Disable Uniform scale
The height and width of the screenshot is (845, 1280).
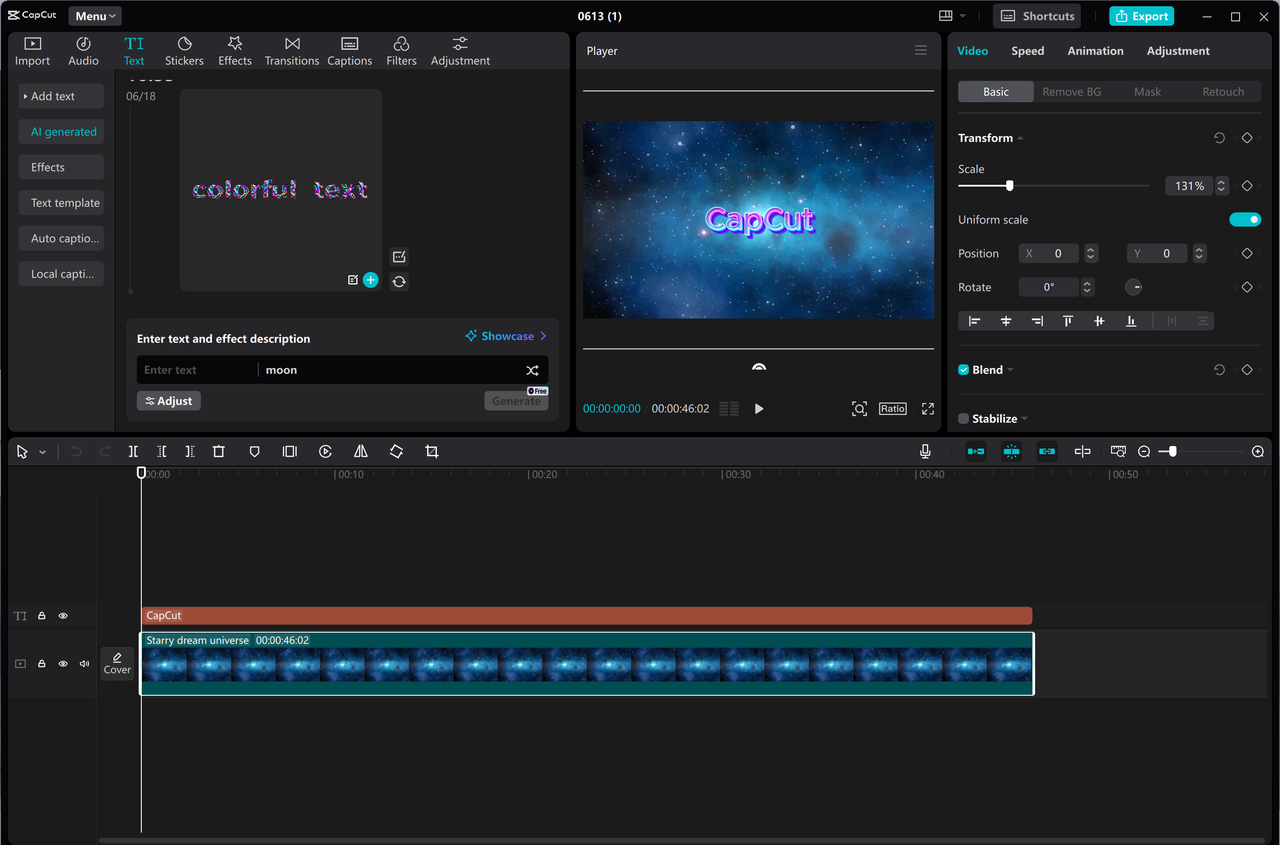[1245, 219]
